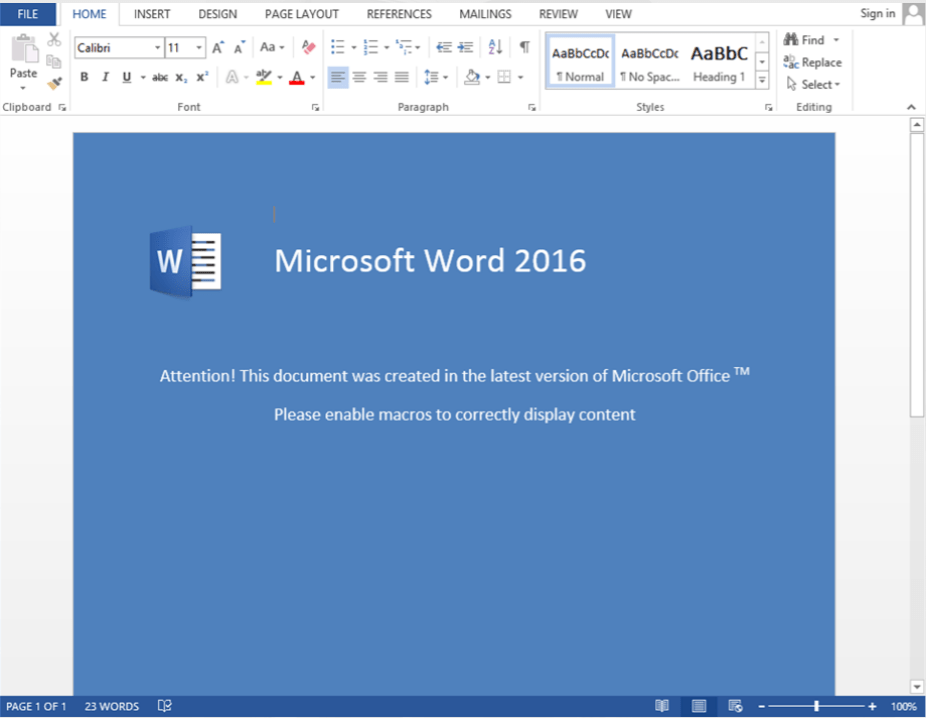Switch to the INSERT tab
Screen dimensions: 926x718
(x=152, y=14)
